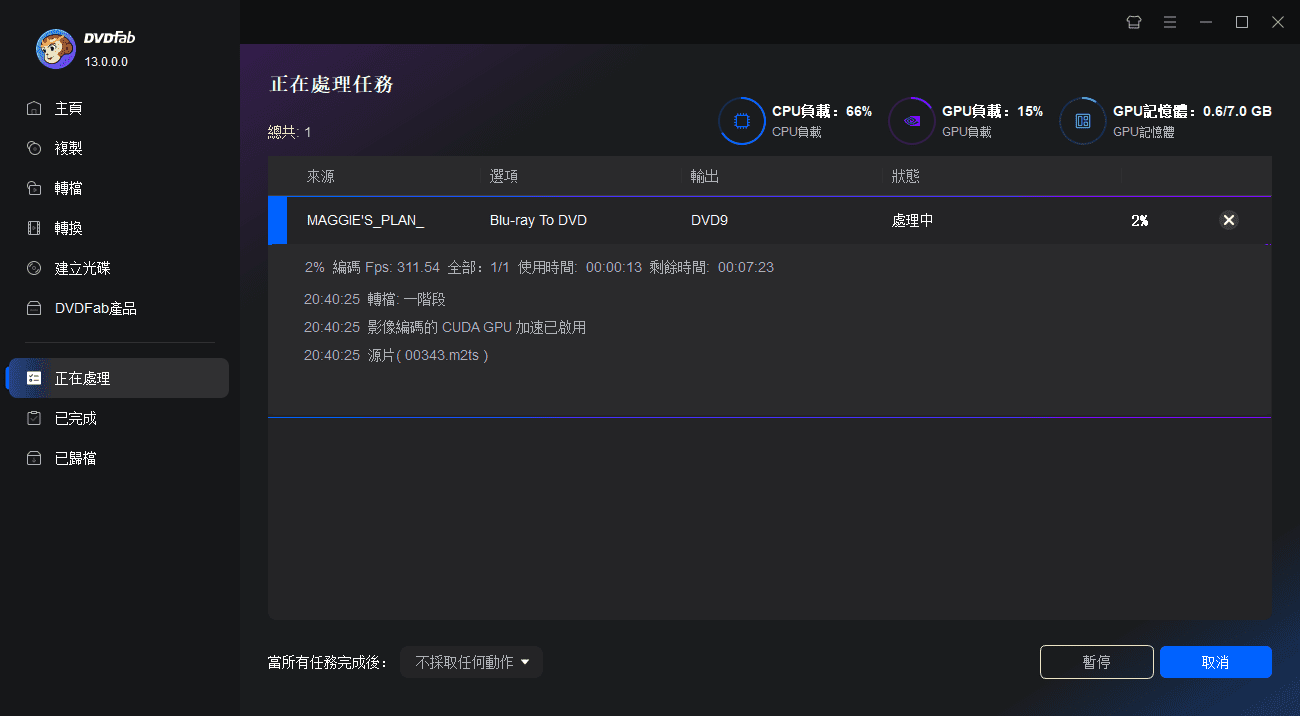Click the 編碼 Fps: 311.54 statistics line
1300x716 pixels.
[539, 267]
